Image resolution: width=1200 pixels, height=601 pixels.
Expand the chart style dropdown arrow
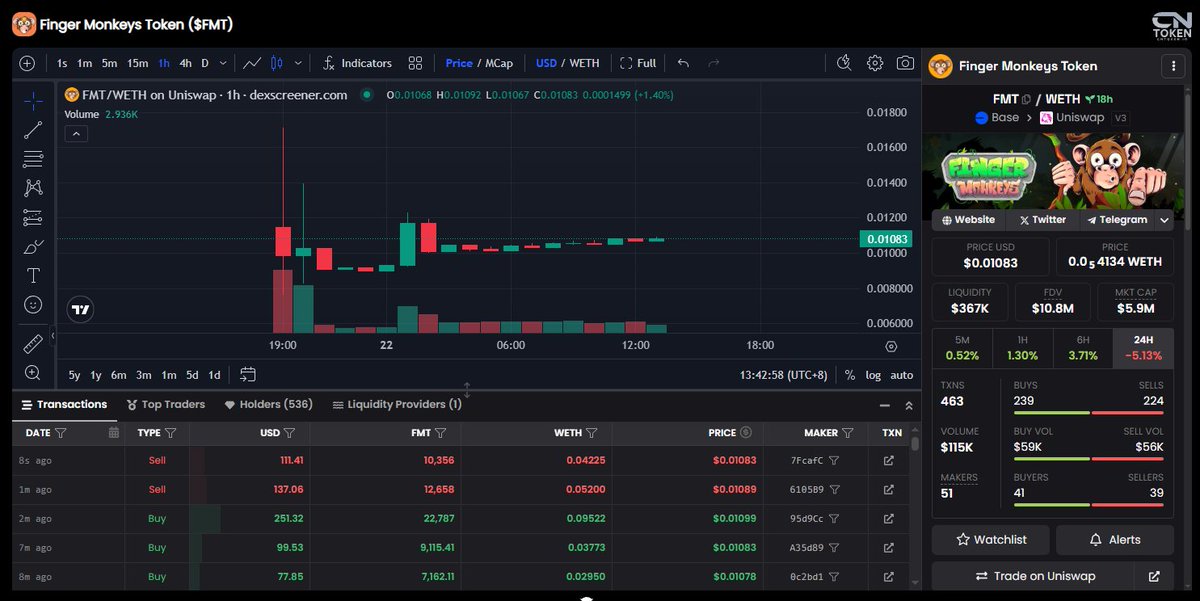click(298, 63)
